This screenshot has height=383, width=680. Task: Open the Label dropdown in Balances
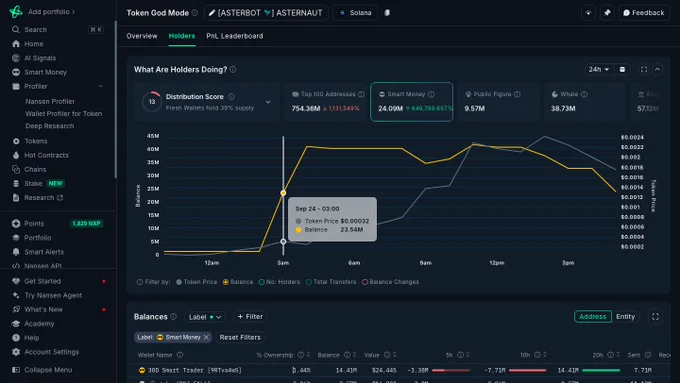pyautogui.click(x=205, y=317)
